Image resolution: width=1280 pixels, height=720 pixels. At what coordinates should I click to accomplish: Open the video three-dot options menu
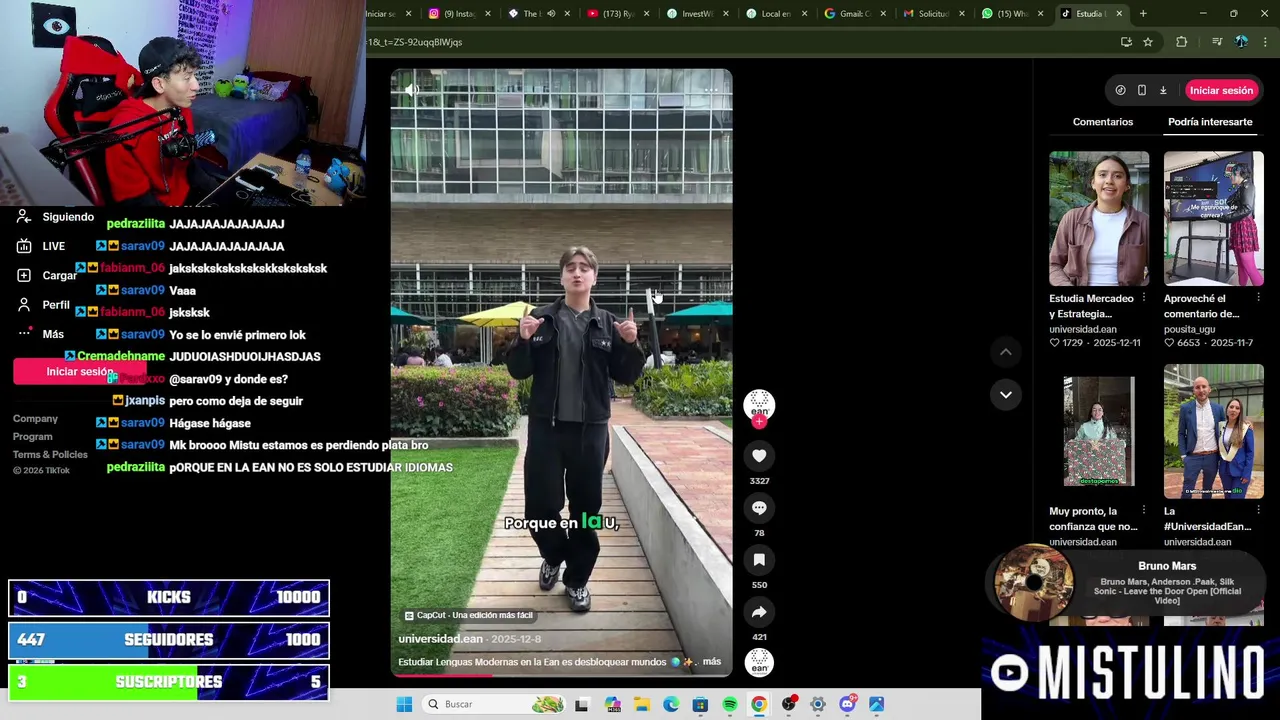point(710,89)
